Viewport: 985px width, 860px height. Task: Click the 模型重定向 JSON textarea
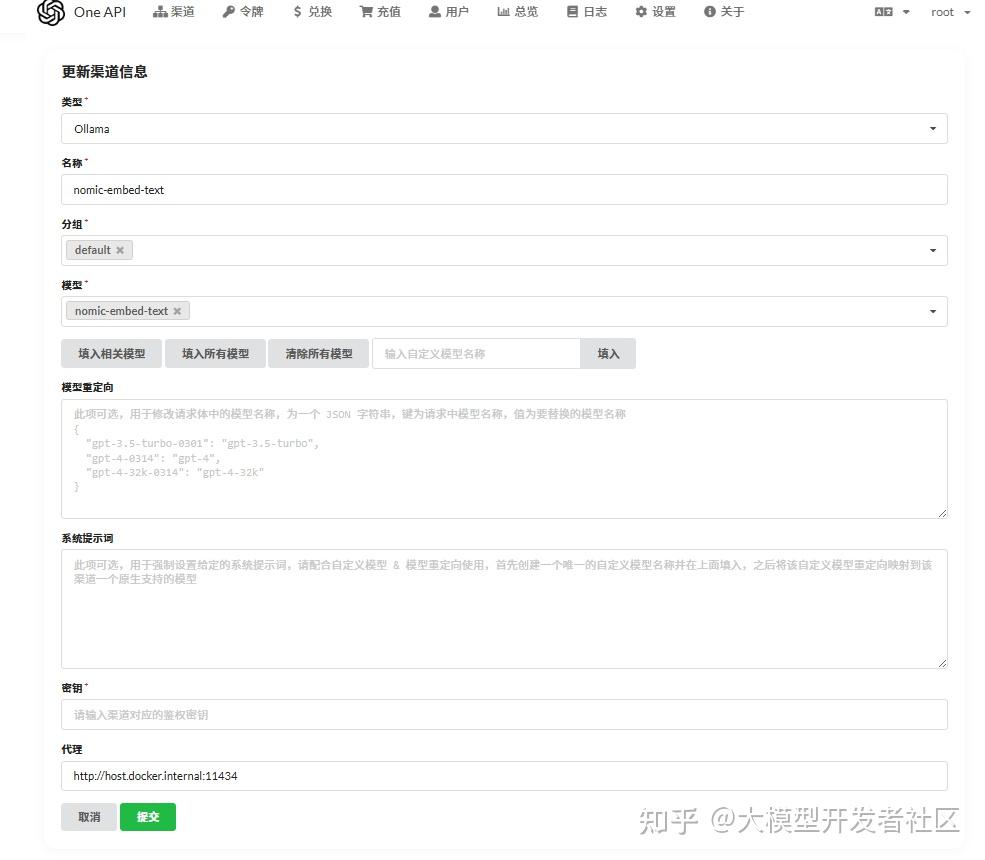click(x=504, y=459)
